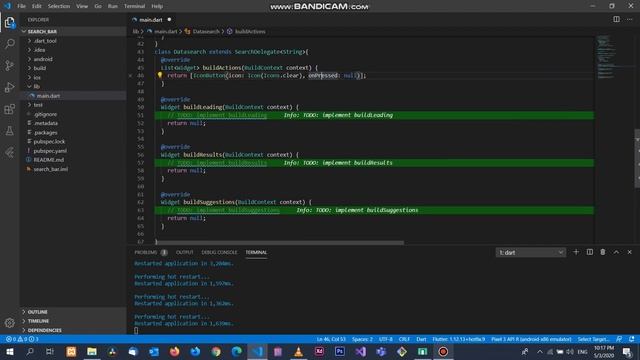Click the Dart language mode in status bar

point(421,339)
